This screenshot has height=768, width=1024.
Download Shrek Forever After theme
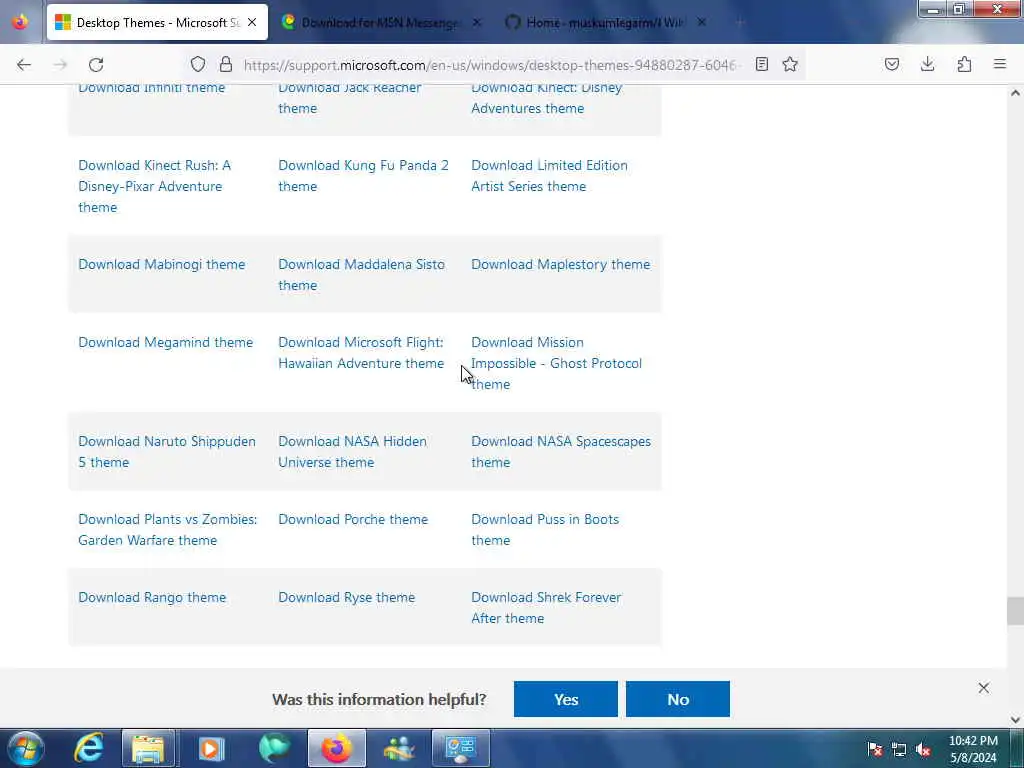[x=547, y=608]
